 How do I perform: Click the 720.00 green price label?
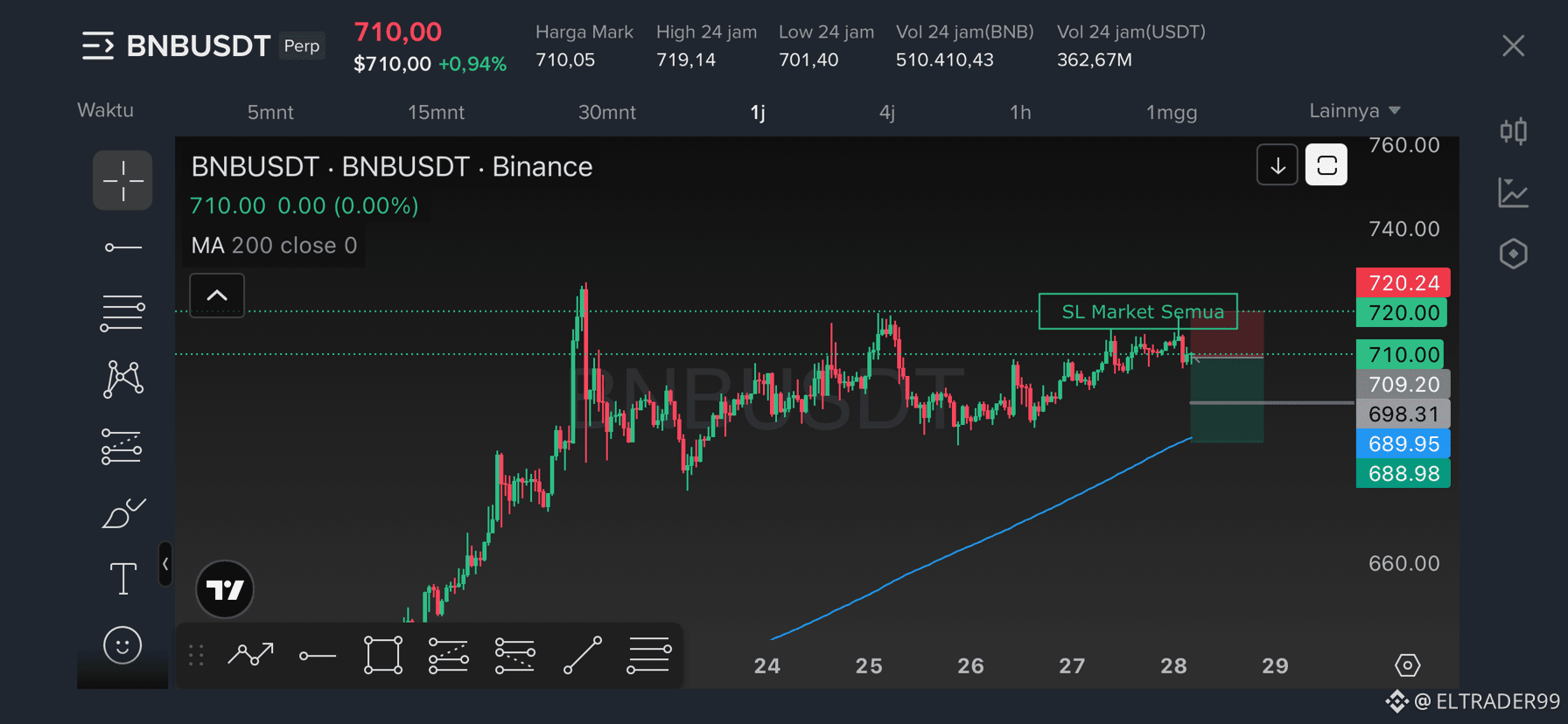(1402, 312)
